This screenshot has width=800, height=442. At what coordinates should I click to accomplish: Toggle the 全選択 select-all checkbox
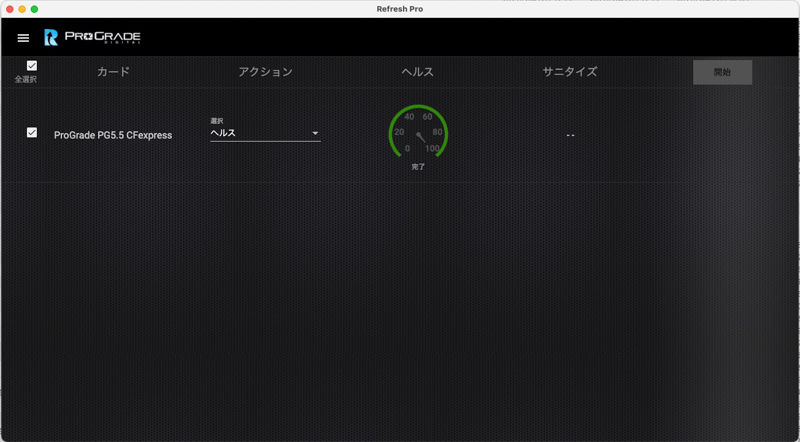click(x=32, y=65)
